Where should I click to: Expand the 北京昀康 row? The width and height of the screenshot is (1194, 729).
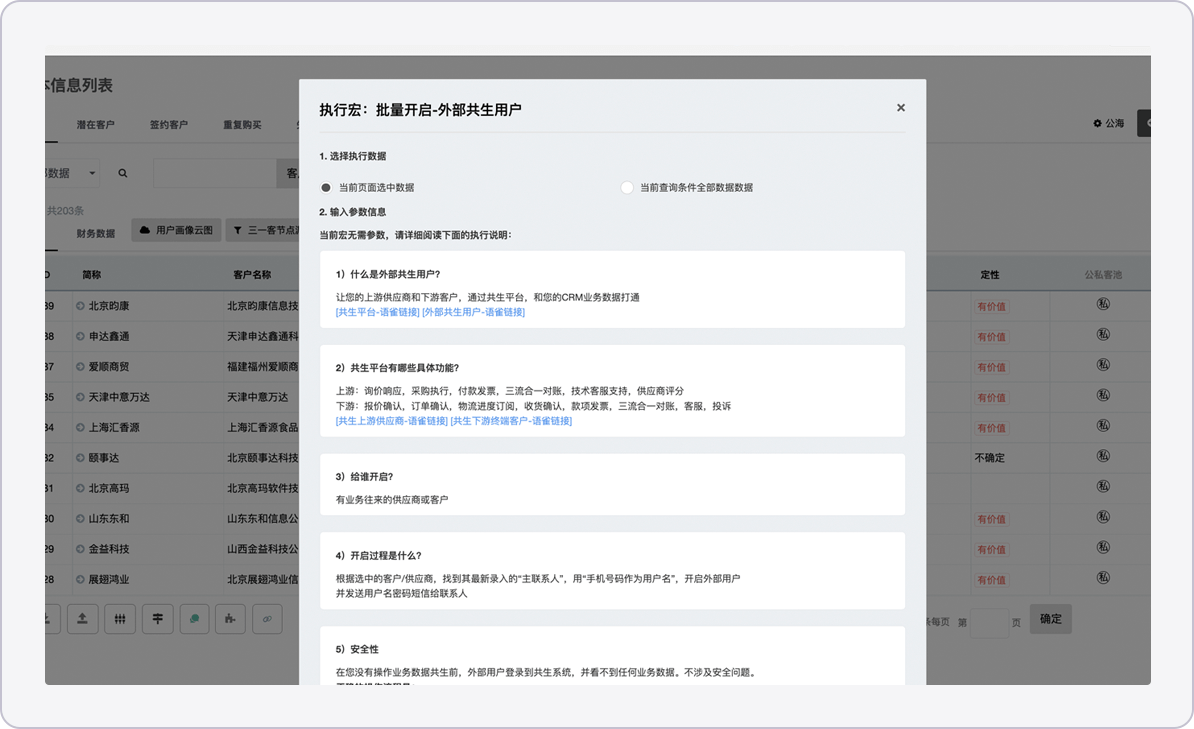(80, 306)
